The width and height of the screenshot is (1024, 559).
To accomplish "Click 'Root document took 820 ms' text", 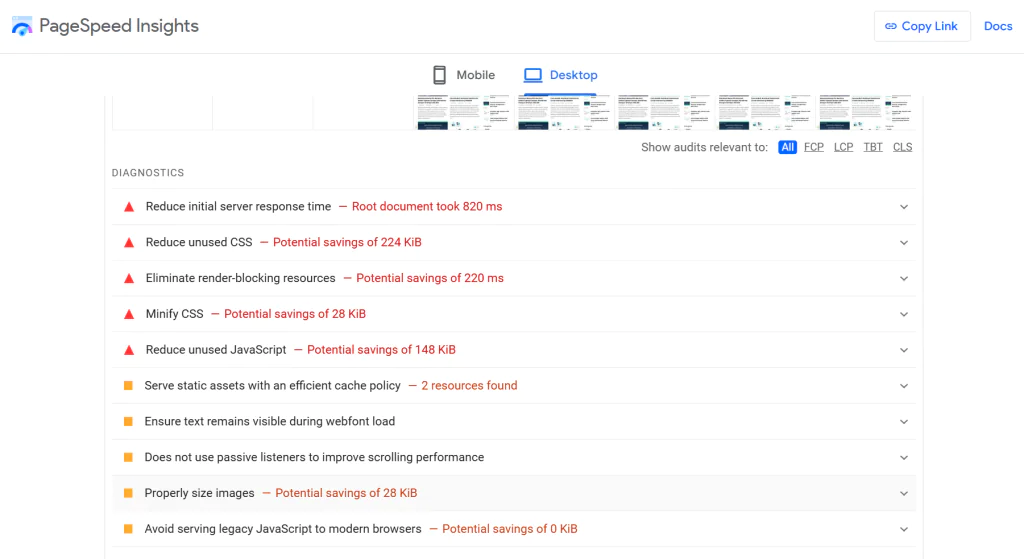I will coord(427,206).
